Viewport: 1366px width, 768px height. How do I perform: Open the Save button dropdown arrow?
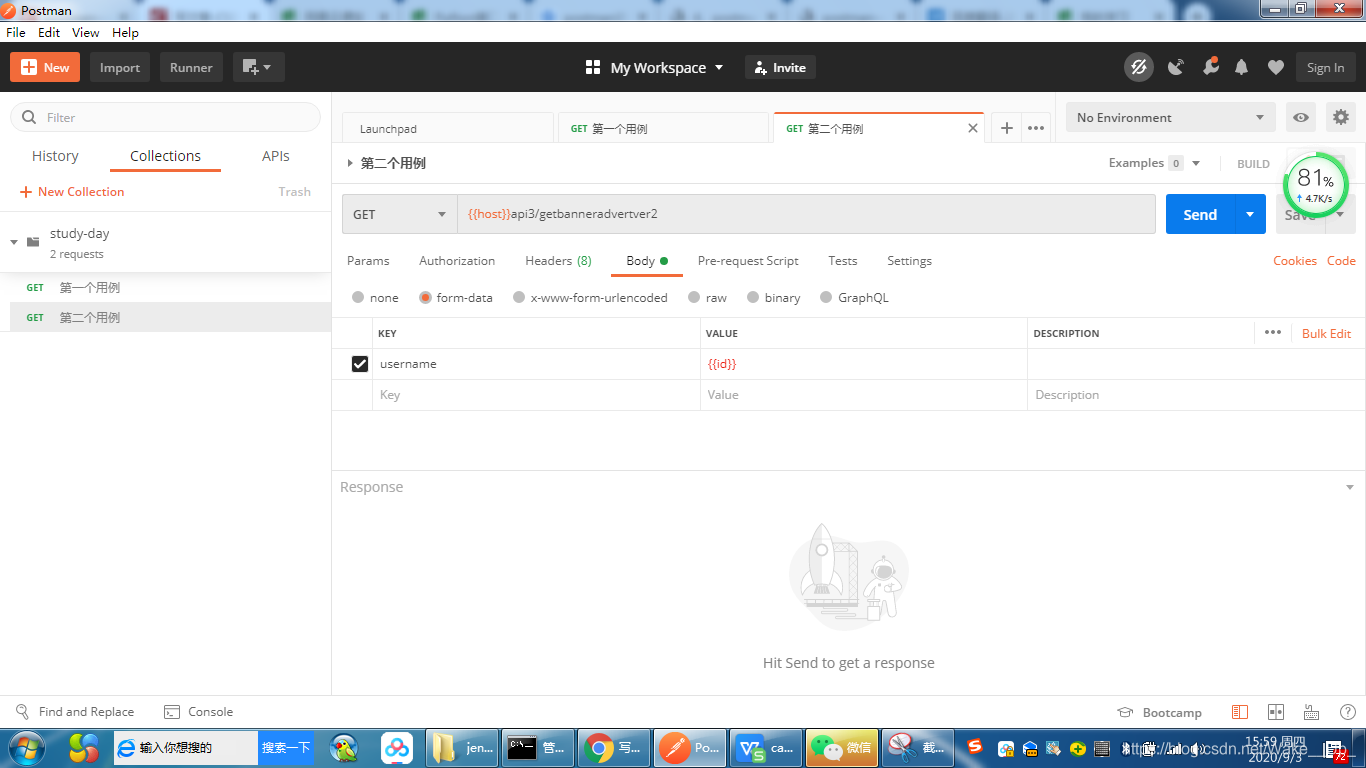click(x=1340, y=214)
